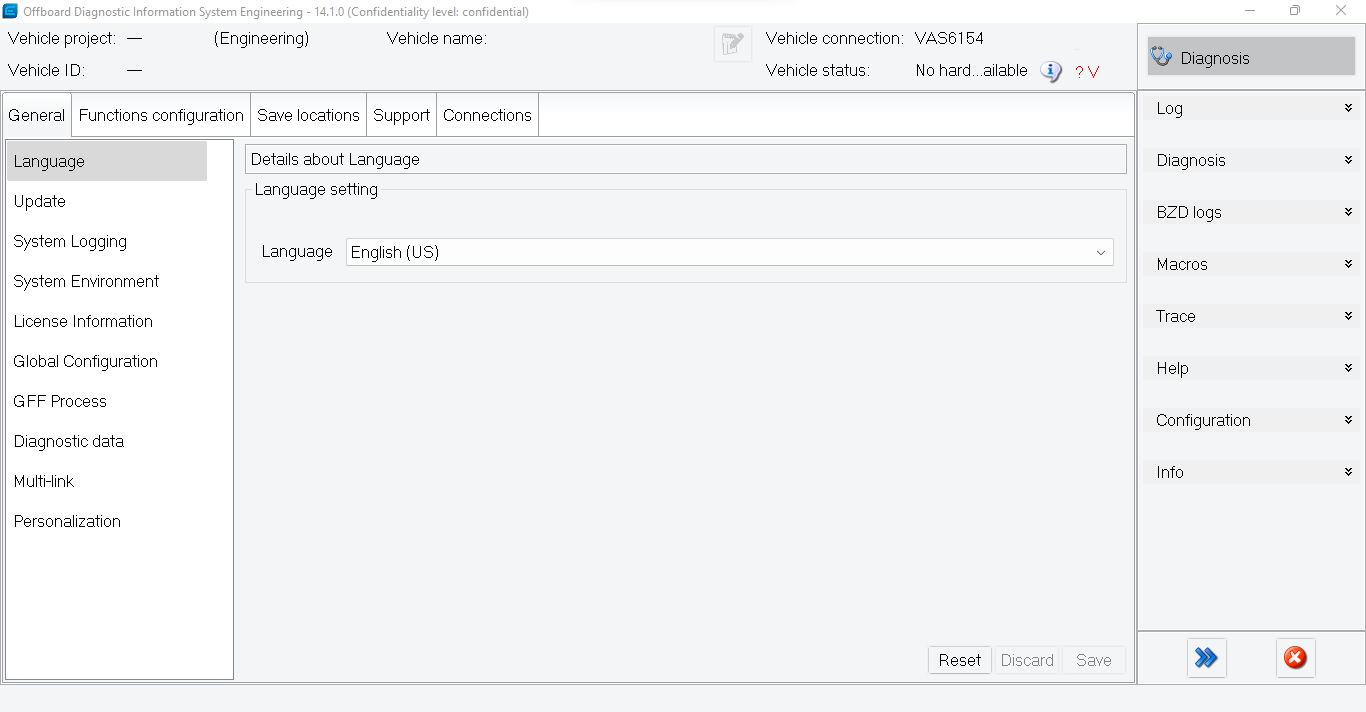The image size is (1366, 712).
Task: Expand the BZD logs section
Action: pos(1251,212)
